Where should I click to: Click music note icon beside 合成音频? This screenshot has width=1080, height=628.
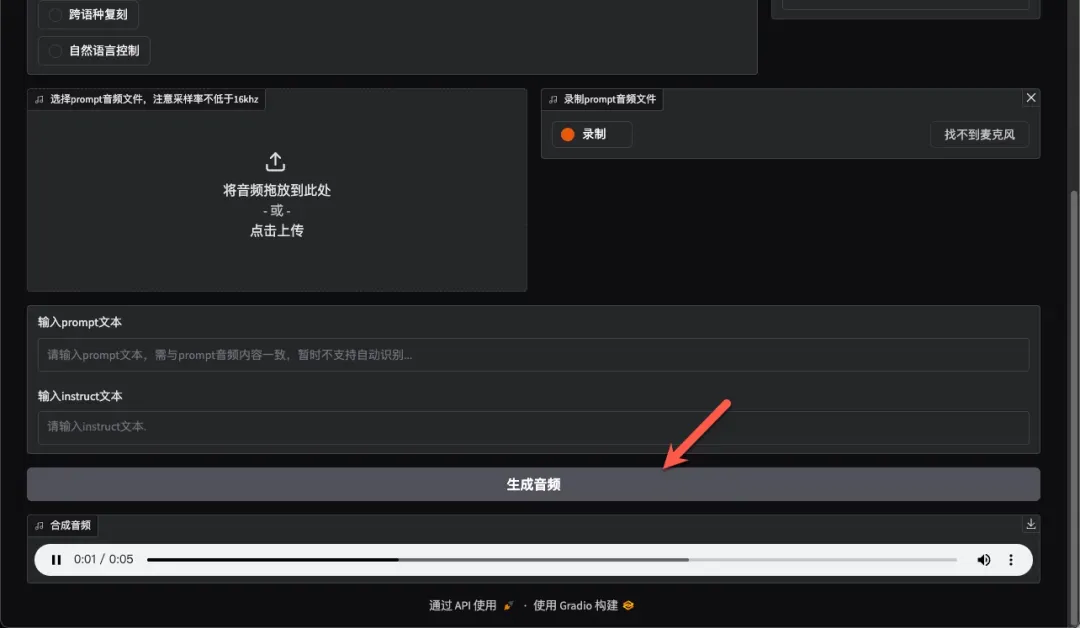(39, 525)
